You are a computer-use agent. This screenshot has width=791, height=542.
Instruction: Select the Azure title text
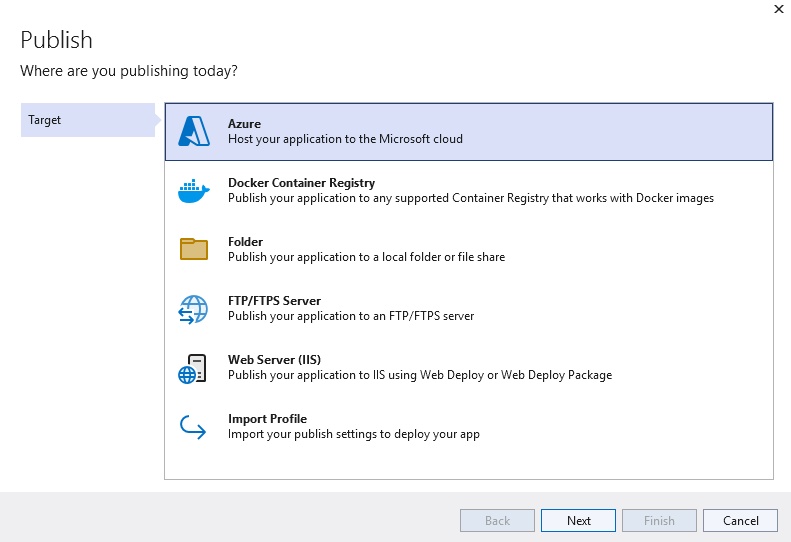click(x=244, y=124)
